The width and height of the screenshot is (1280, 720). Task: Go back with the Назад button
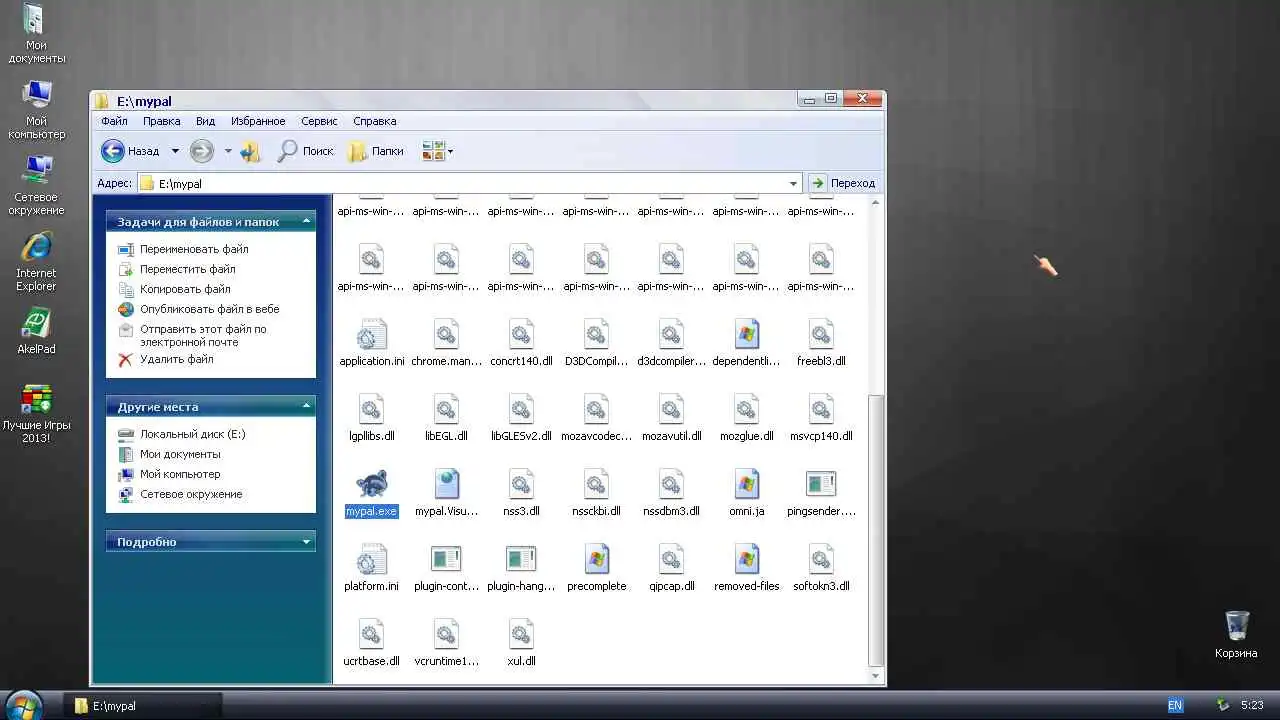131,151
